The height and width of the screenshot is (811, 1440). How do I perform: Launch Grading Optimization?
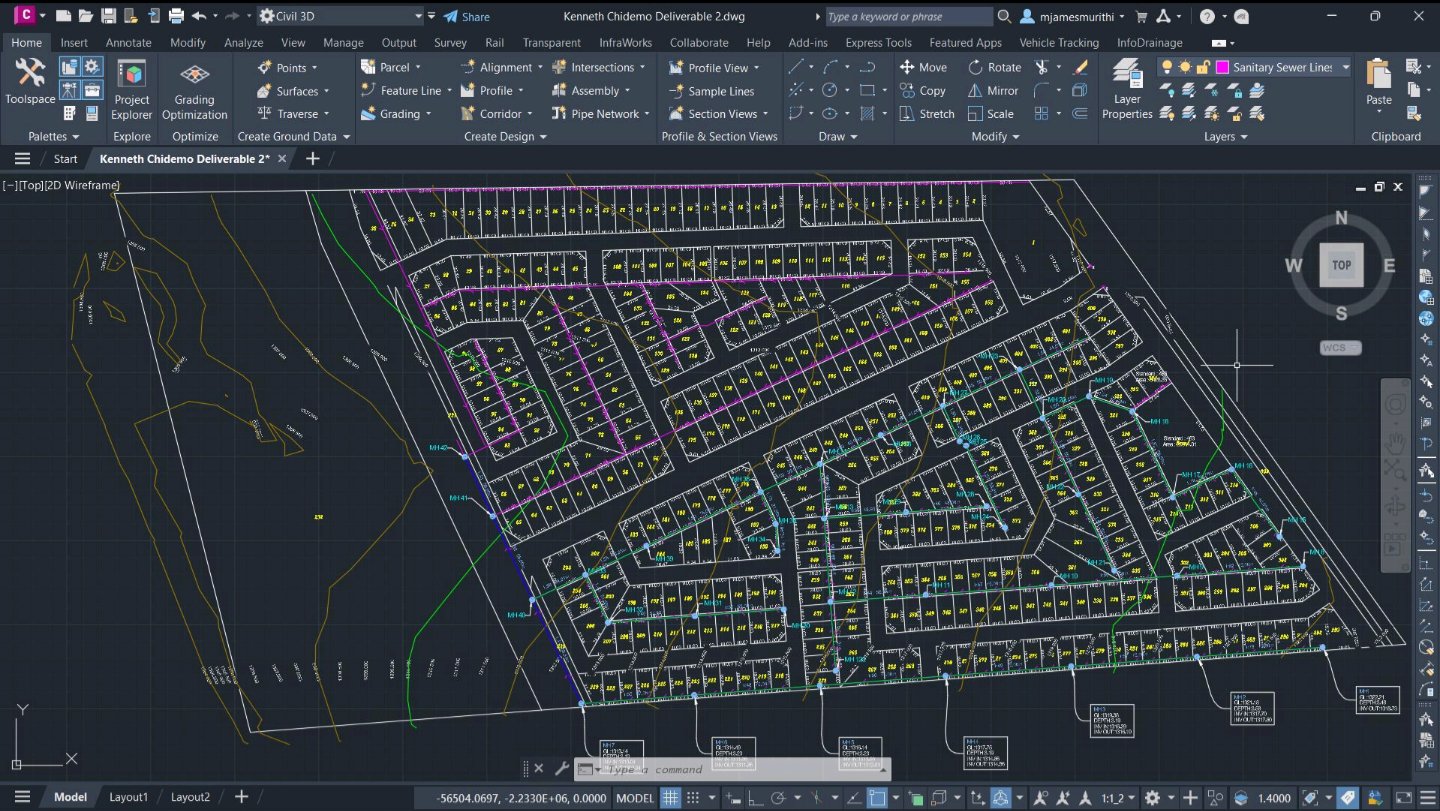(x=194, y=92)
